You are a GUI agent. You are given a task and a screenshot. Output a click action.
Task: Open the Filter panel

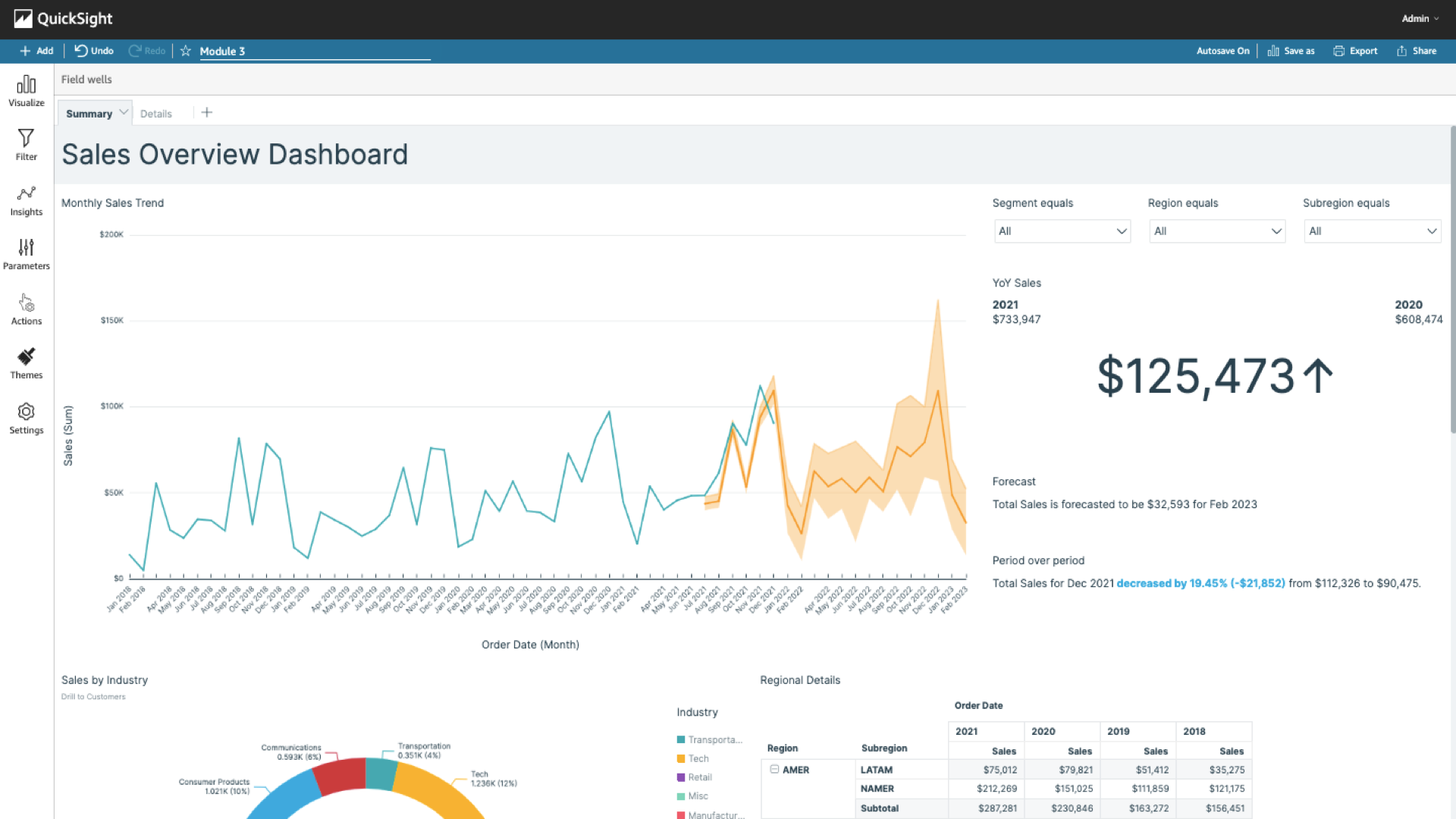pos(27,145)
